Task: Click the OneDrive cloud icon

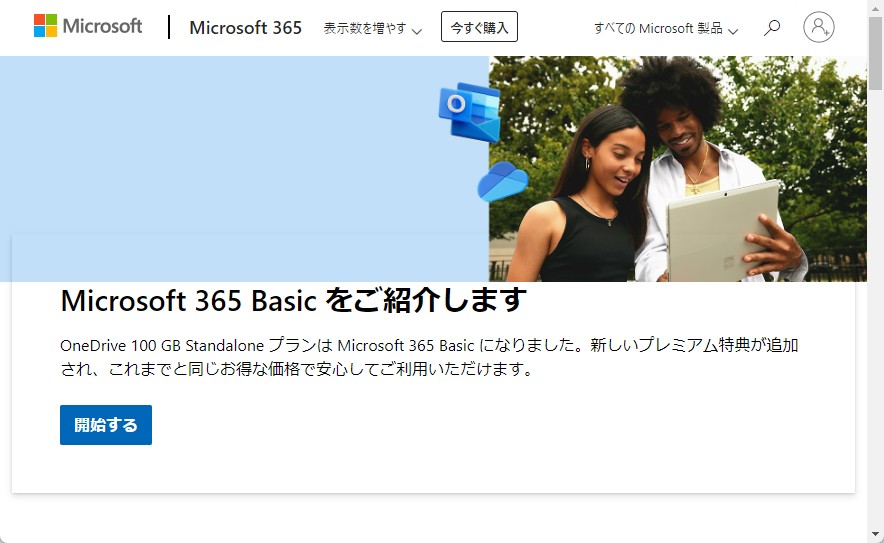Action: pos(502,182)
